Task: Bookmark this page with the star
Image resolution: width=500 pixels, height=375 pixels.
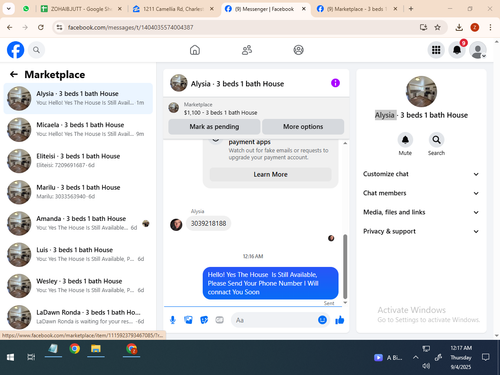Action: (438, 27)
